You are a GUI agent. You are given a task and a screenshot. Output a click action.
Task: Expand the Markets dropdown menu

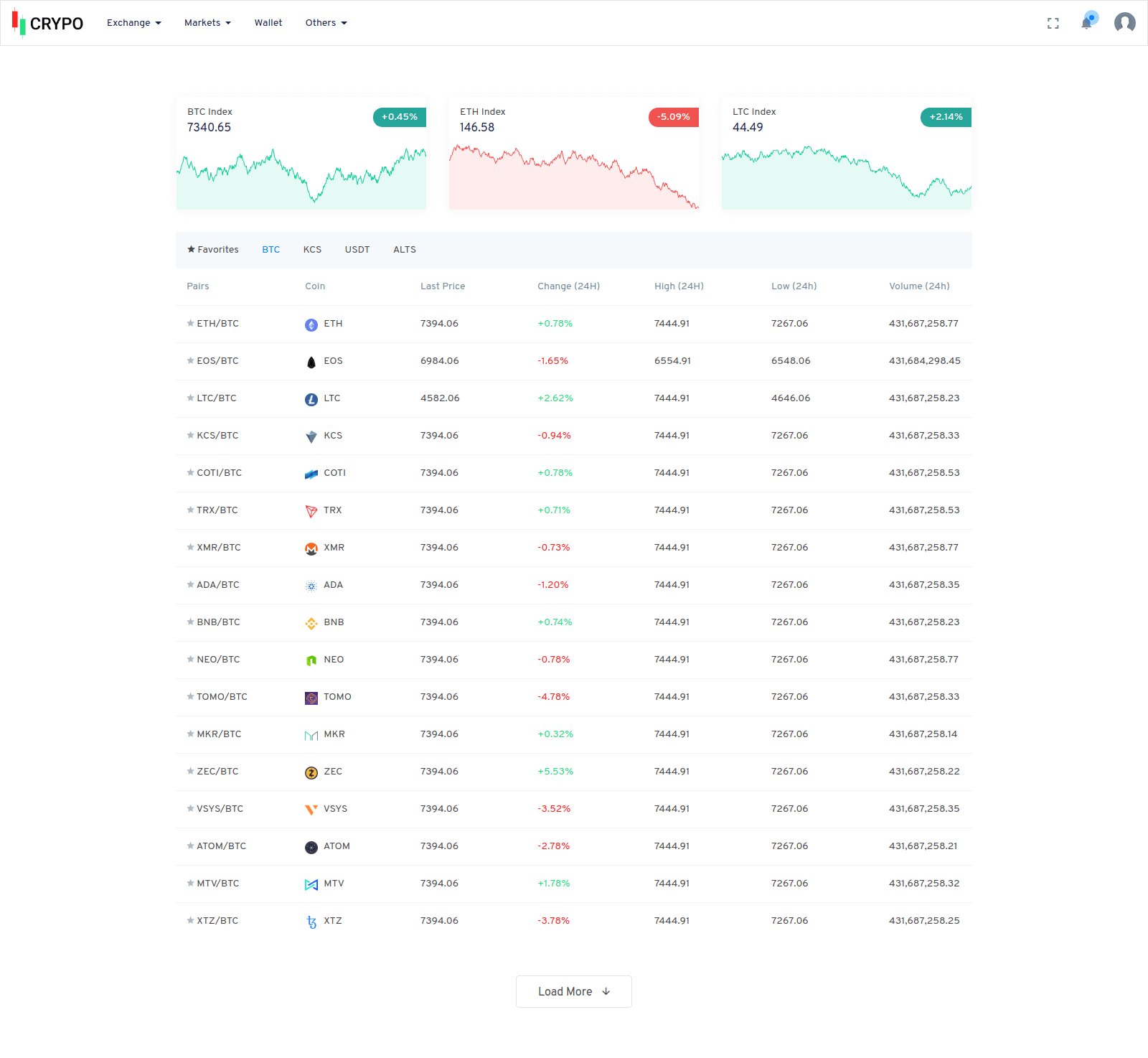coord(207,23)
